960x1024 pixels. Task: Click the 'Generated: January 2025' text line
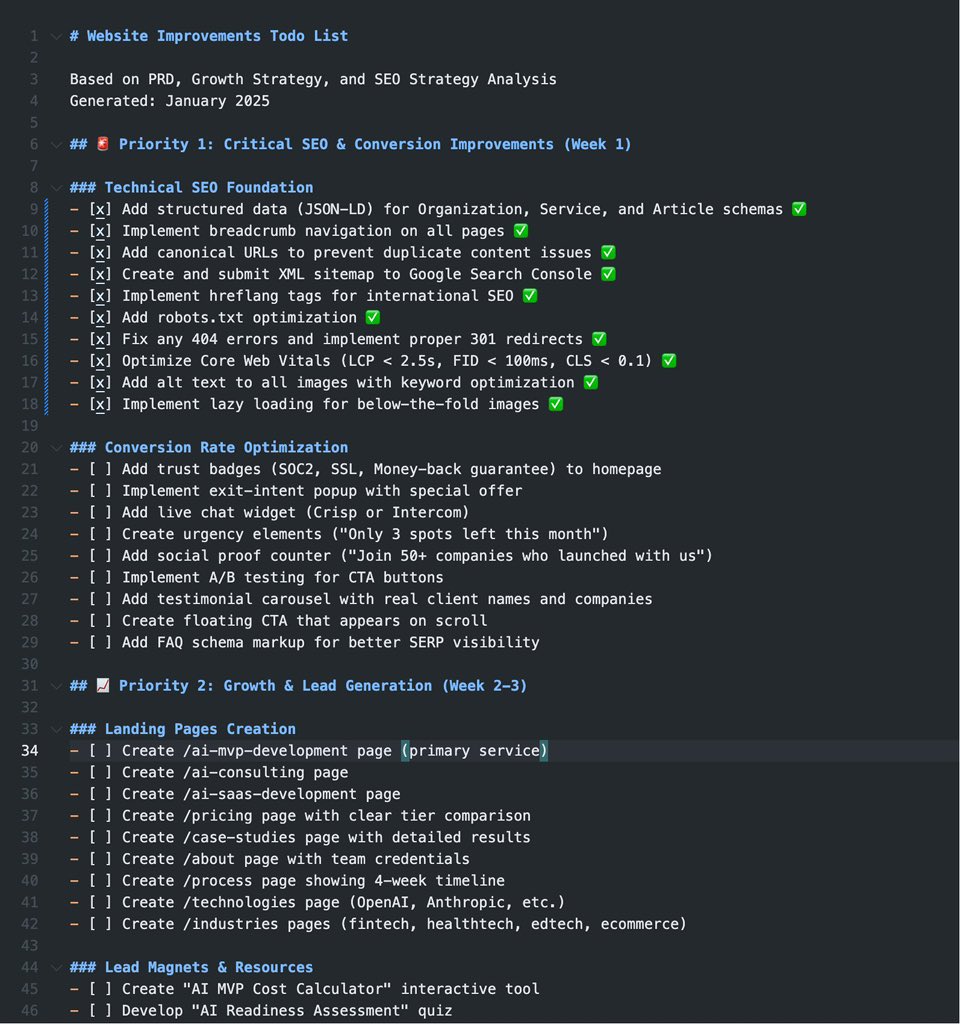[170, 101]
